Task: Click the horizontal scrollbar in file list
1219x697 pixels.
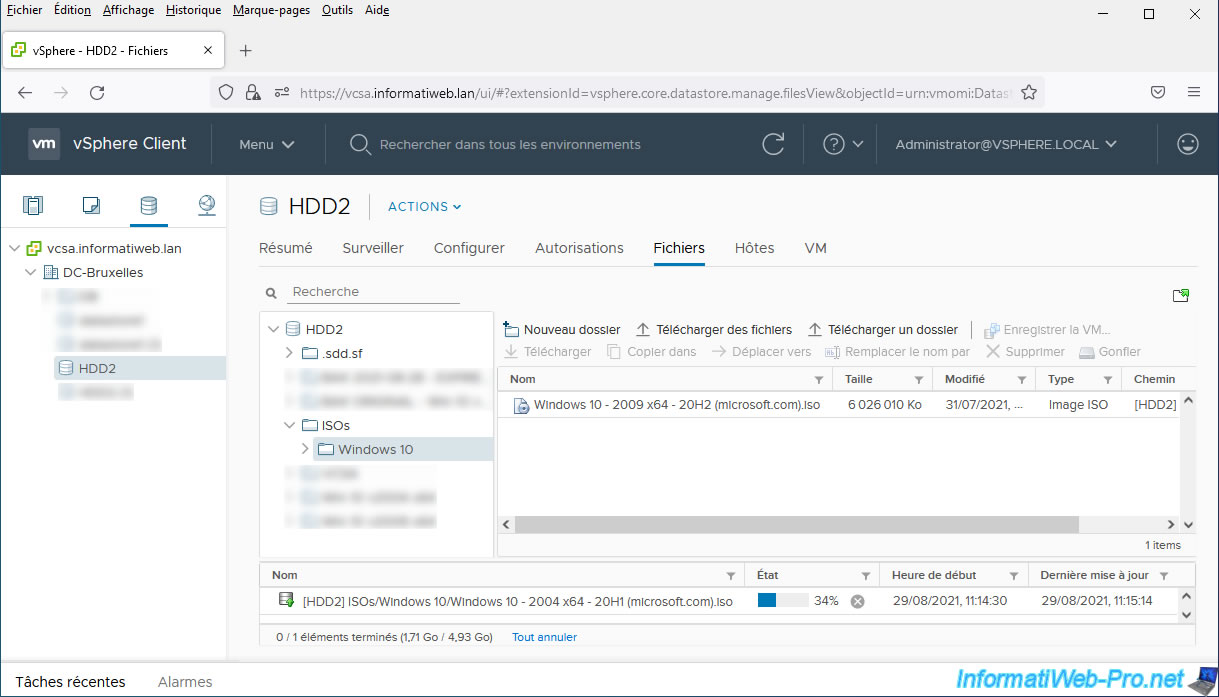Action: click(797, 524)
